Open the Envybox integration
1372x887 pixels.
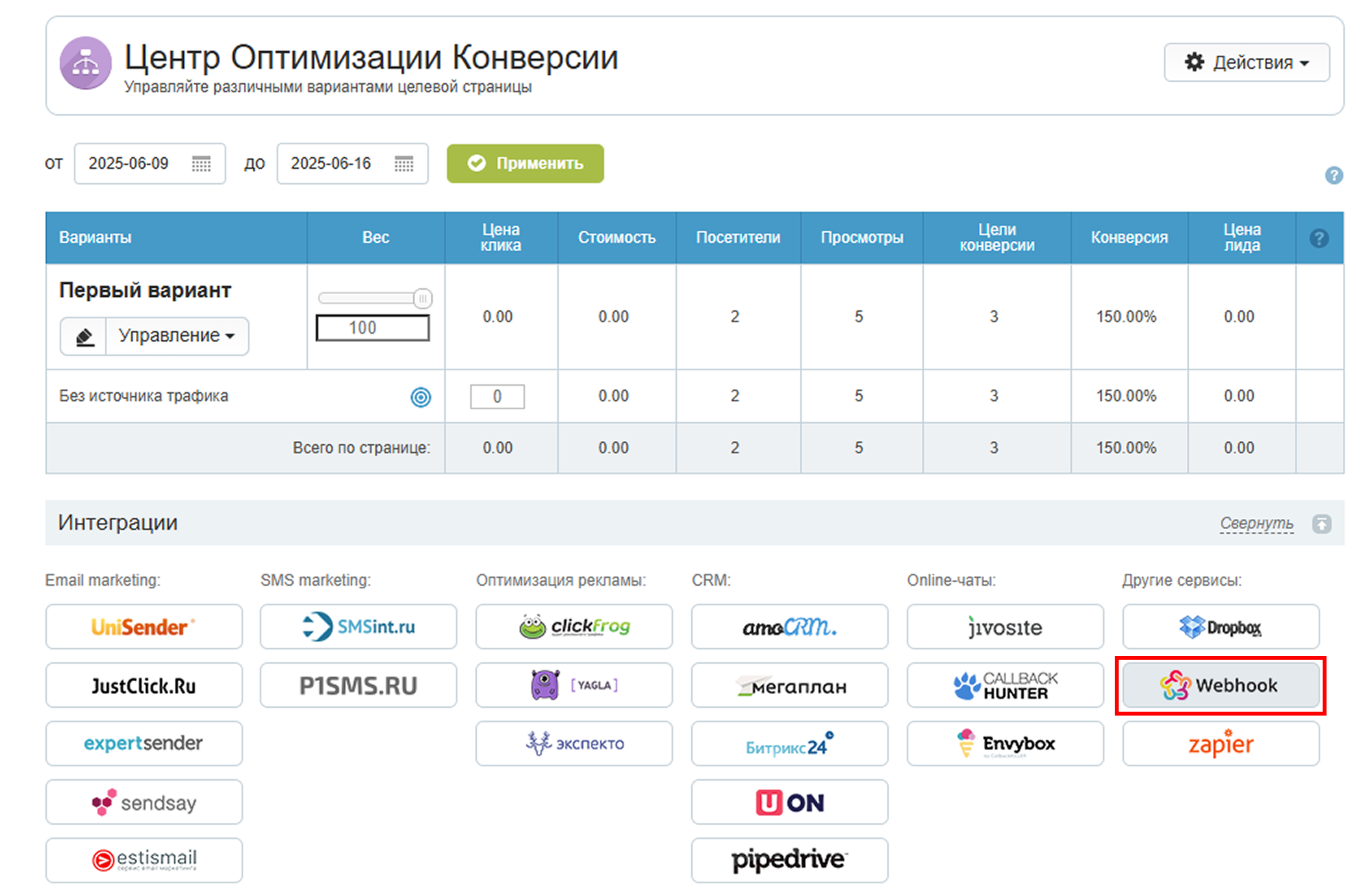[1005, 744]
